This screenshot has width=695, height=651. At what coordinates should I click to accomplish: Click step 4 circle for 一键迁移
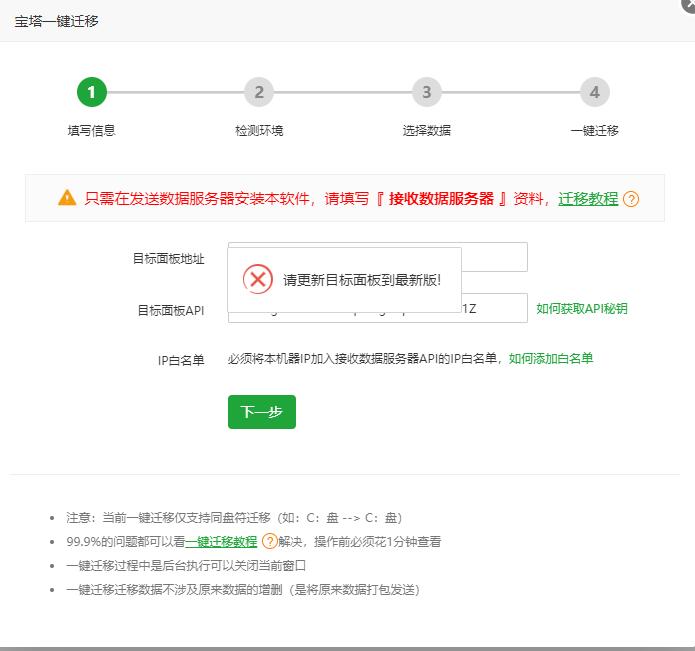(x=595, y=92)
